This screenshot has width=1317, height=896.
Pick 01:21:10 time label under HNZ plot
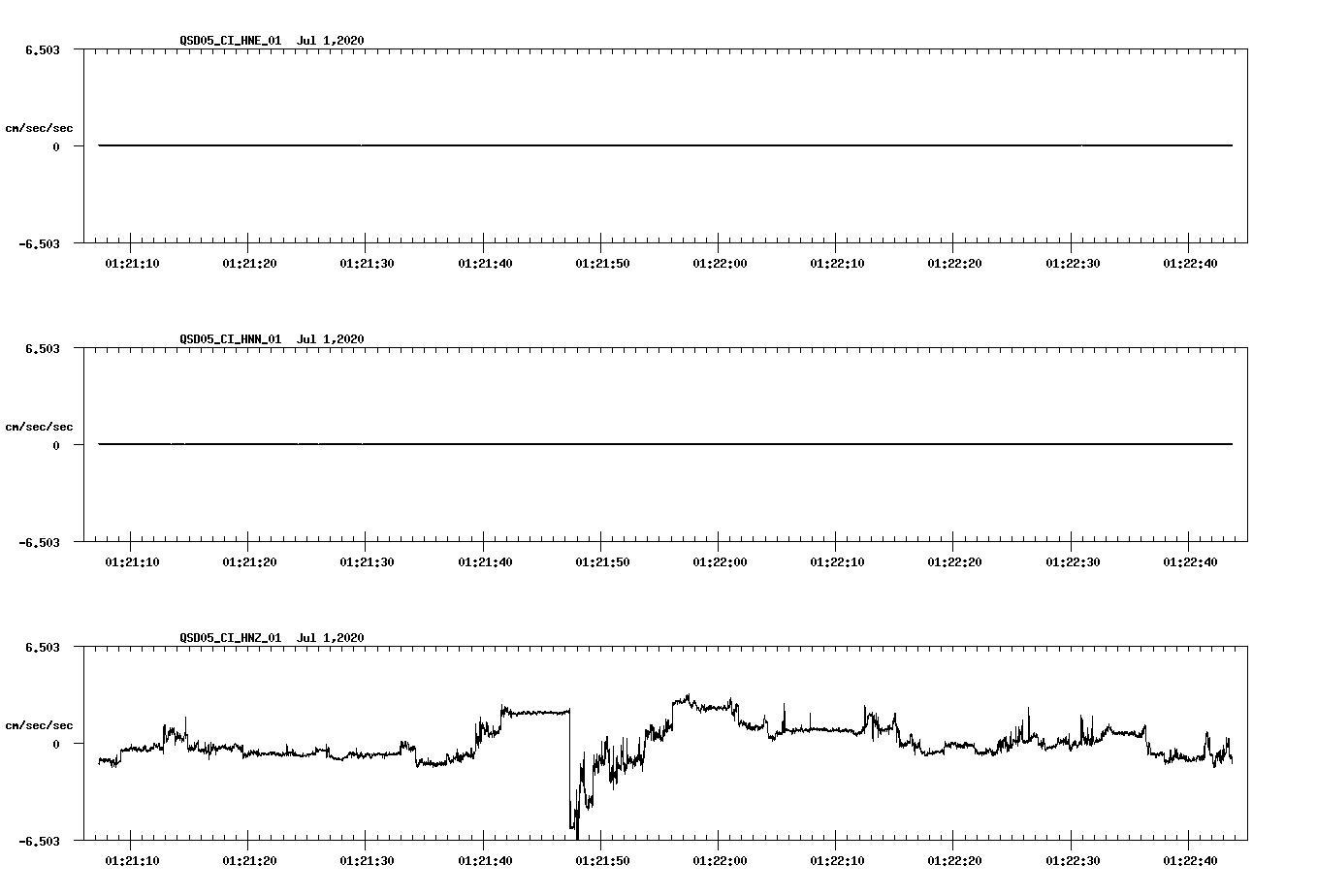point(131,861)
